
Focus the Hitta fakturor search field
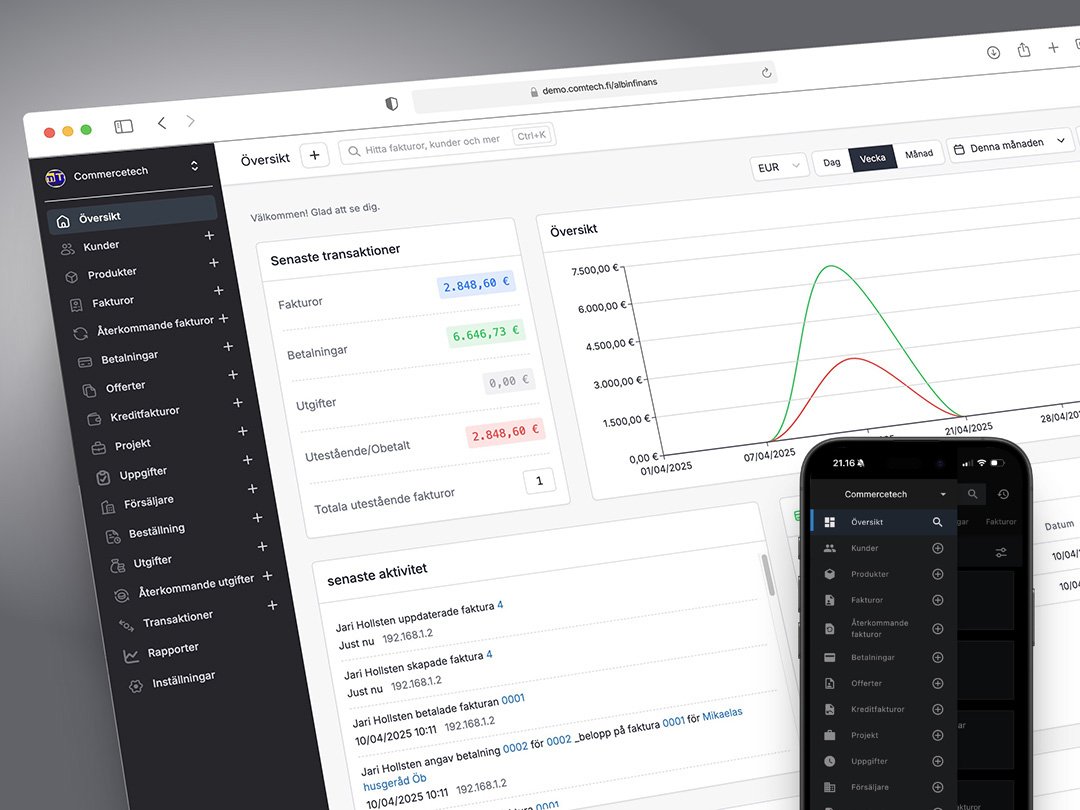446,143
